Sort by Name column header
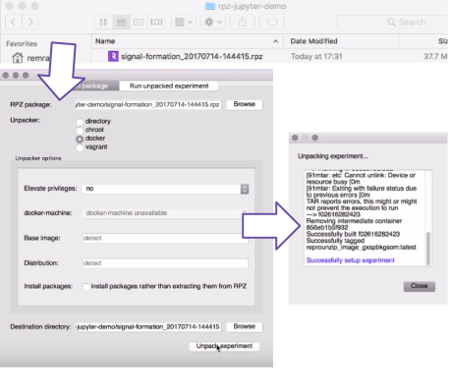 click(187, 41)
